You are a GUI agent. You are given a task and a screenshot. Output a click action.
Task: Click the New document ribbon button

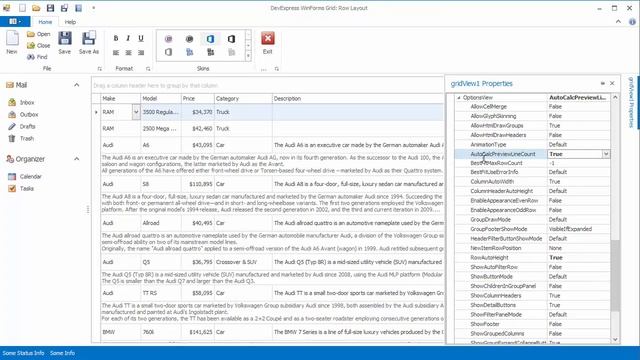point(12,42)
